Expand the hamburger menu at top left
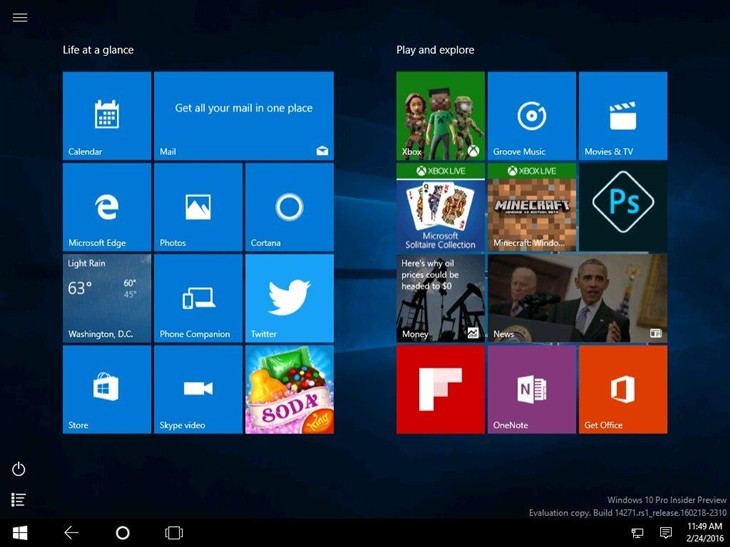The height and width of the screenshot is (547, 730). pyautogui.click(x=20, y=18)
